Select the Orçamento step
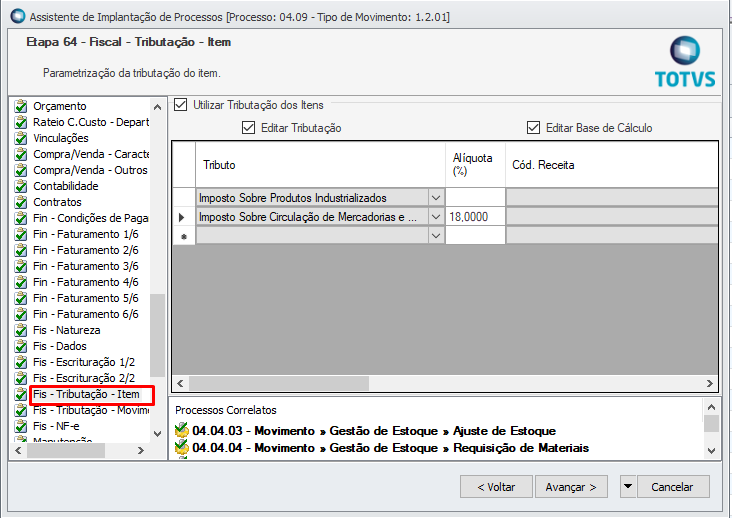 coord(60,106)
